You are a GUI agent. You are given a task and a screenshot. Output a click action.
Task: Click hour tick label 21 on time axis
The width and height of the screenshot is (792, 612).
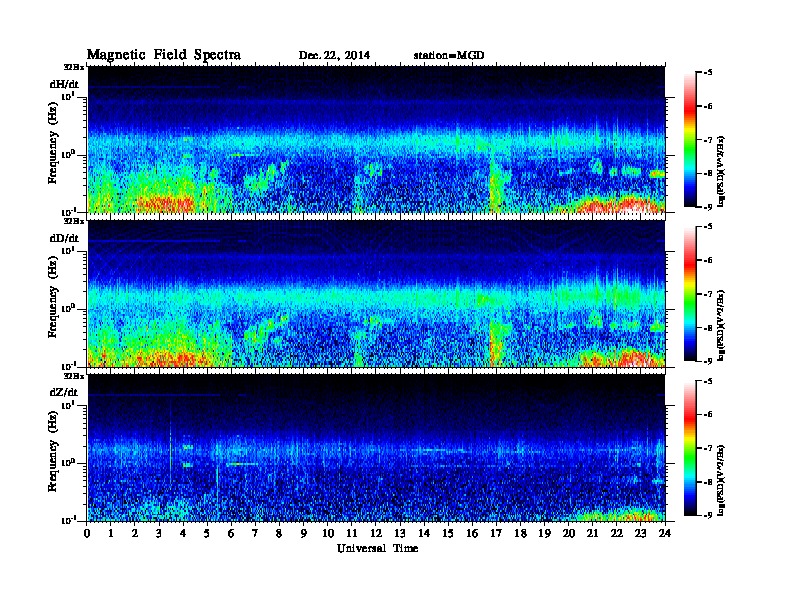point(593,533)
